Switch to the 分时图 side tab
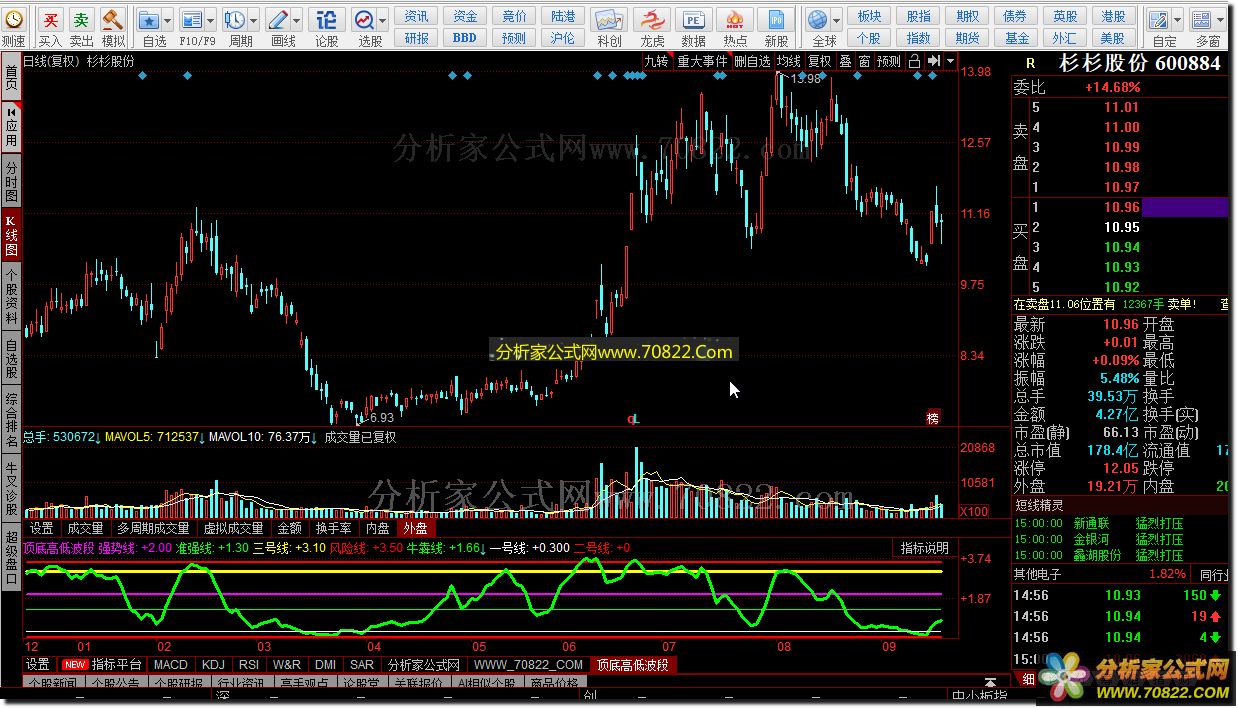1238x708 pixels. (x=11, y=181)
